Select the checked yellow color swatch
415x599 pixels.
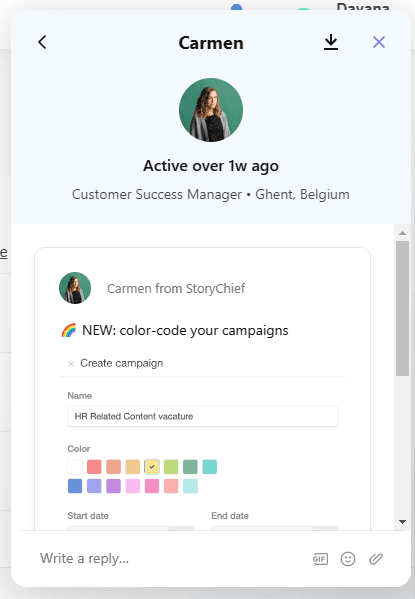(152, 467)
